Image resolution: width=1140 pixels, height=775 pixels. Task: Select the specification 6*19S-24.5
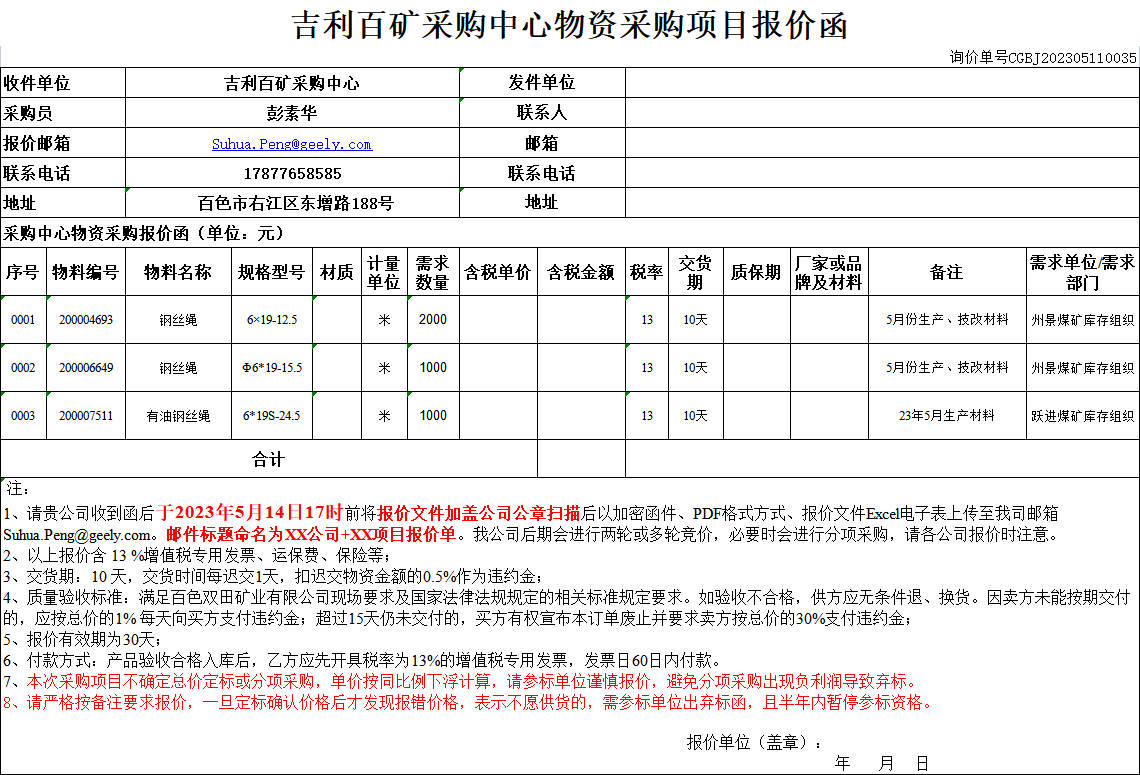click(x=272, y=416)
